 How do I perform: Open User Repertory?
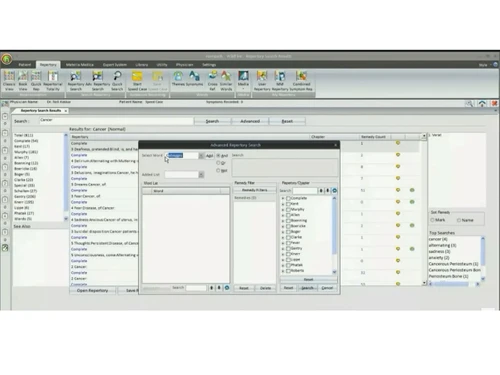click(x=262, y=81)
